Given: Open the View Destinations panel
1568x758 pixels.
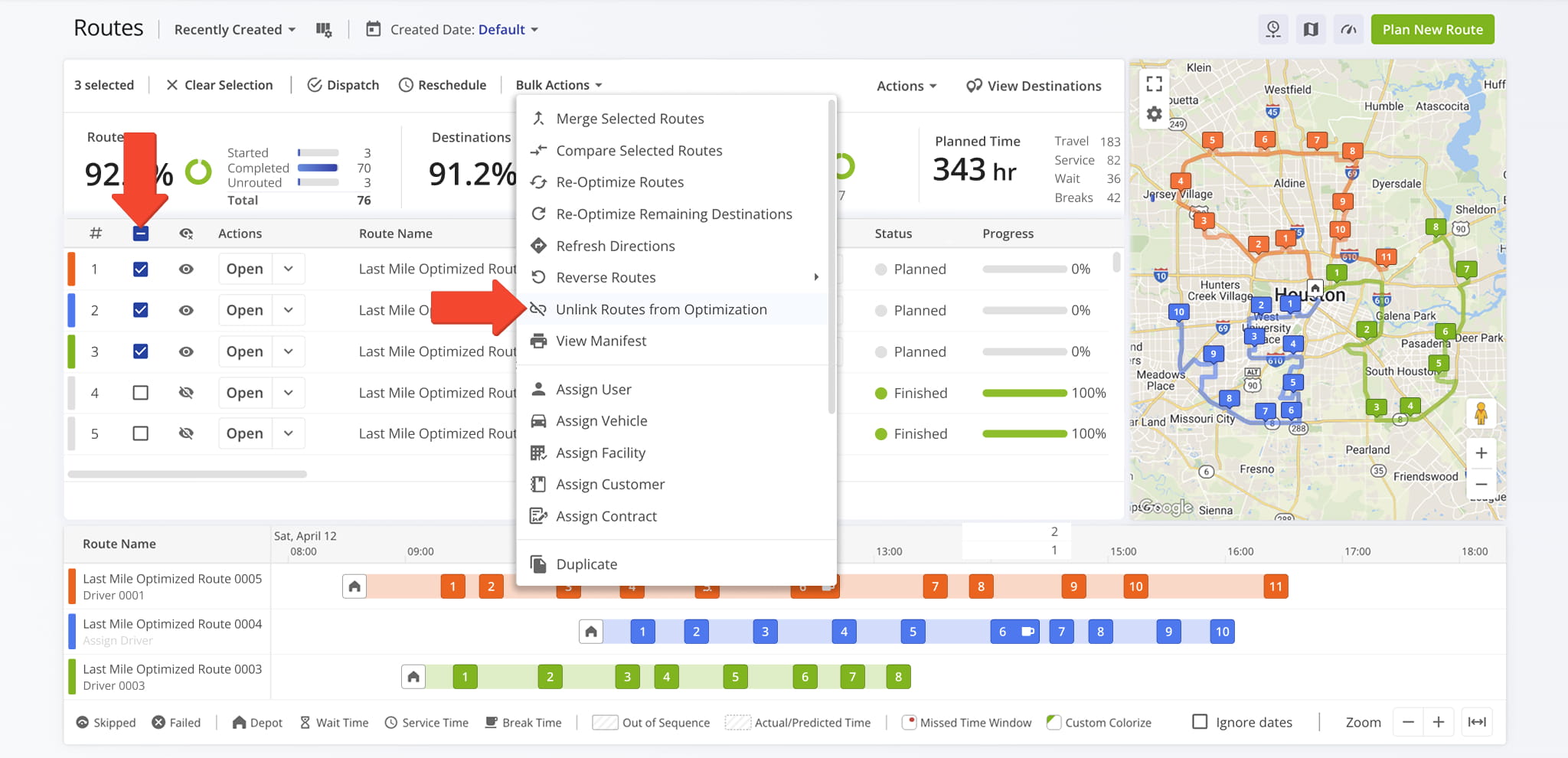Looking at the screenshot, I should [x=1034, y=86].
